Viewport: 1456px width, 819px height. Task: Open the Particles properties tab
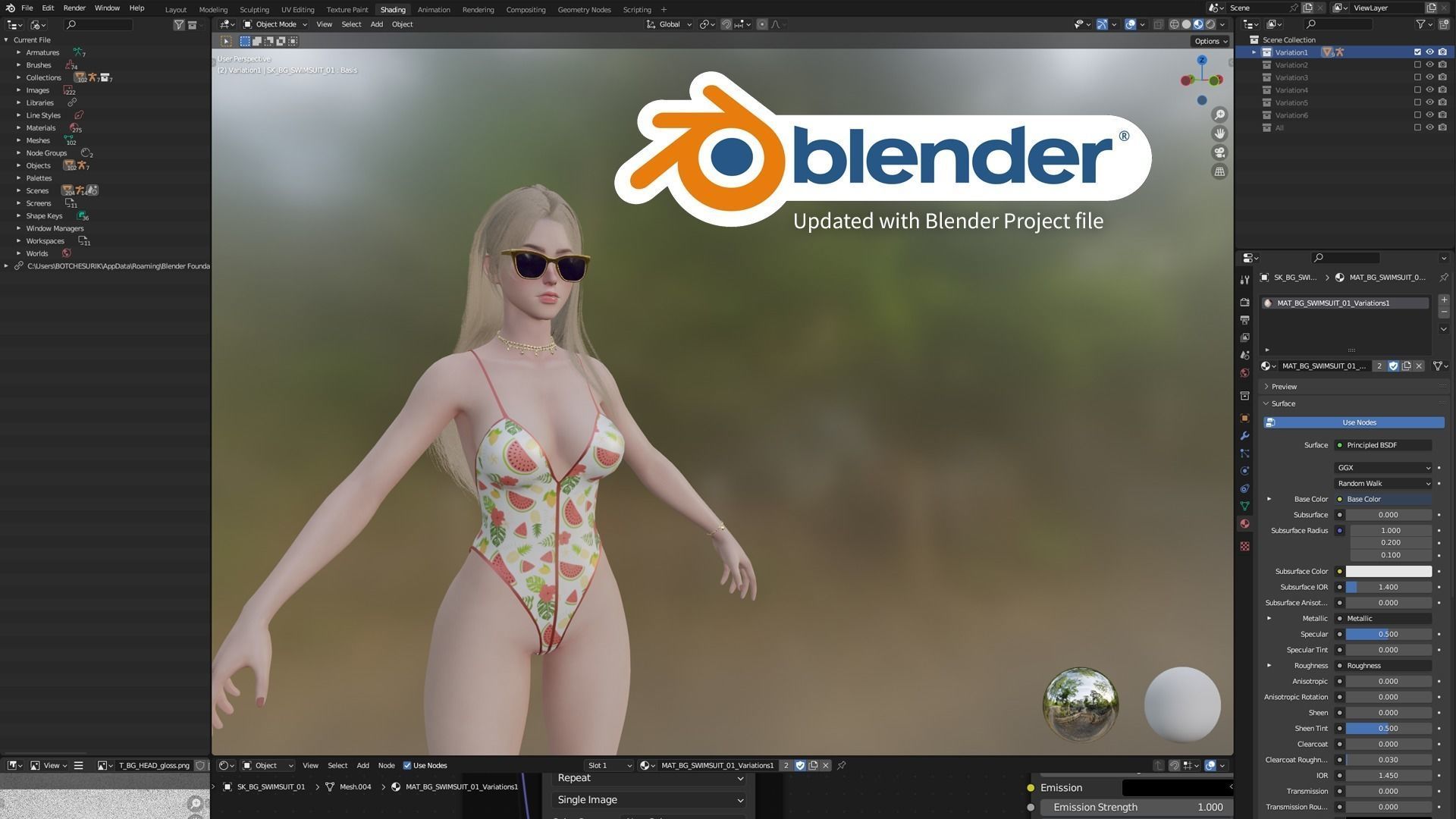click(1244, 453)
